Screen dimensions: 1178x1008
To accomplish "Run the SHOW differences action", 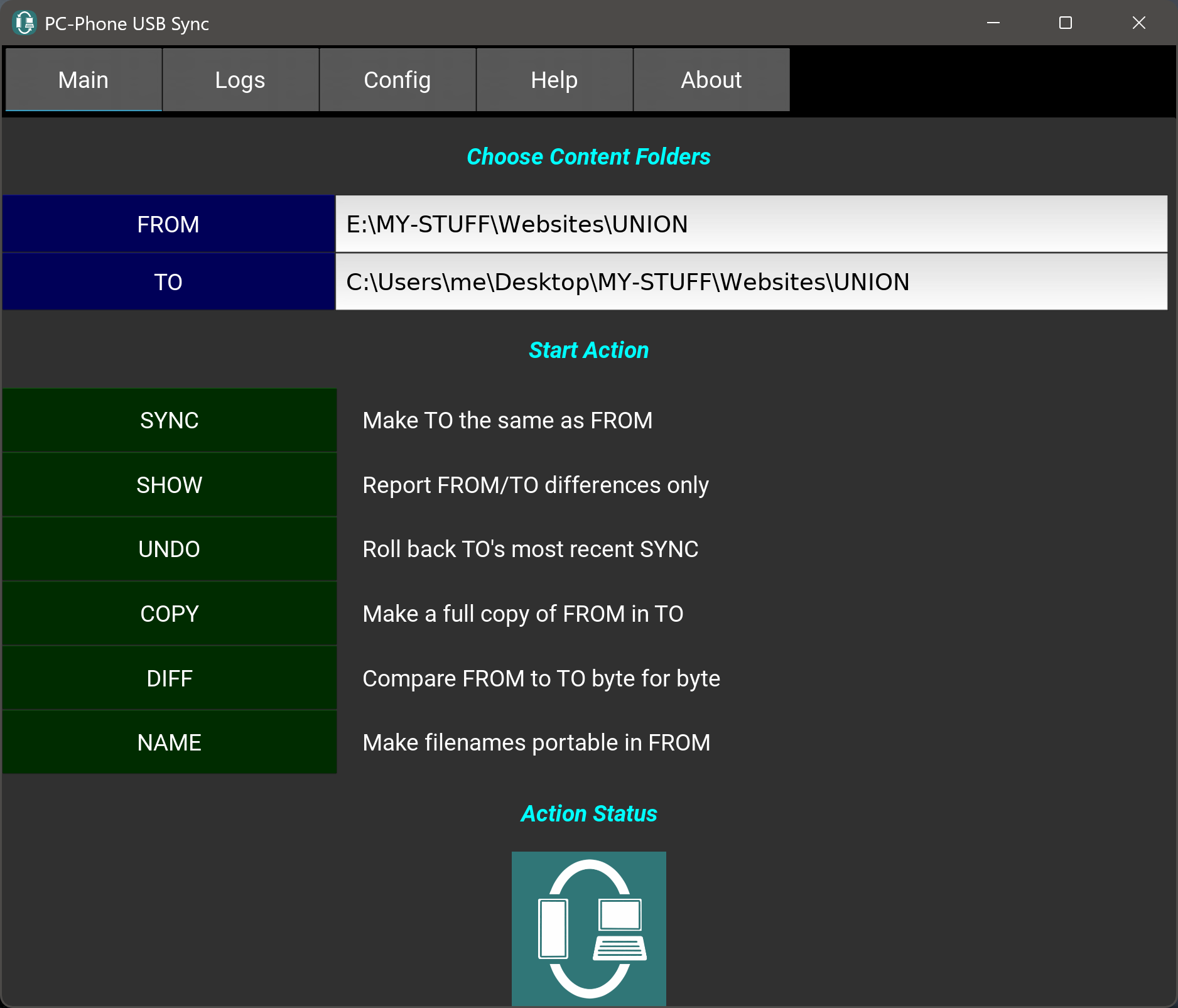I will 170,485.
